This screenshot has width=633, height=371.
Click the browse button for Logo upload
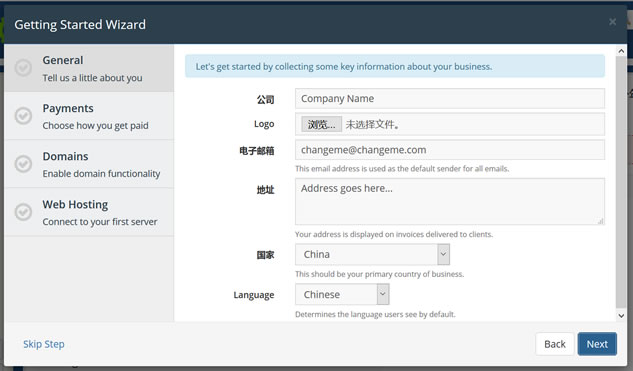tap(321, 124)
